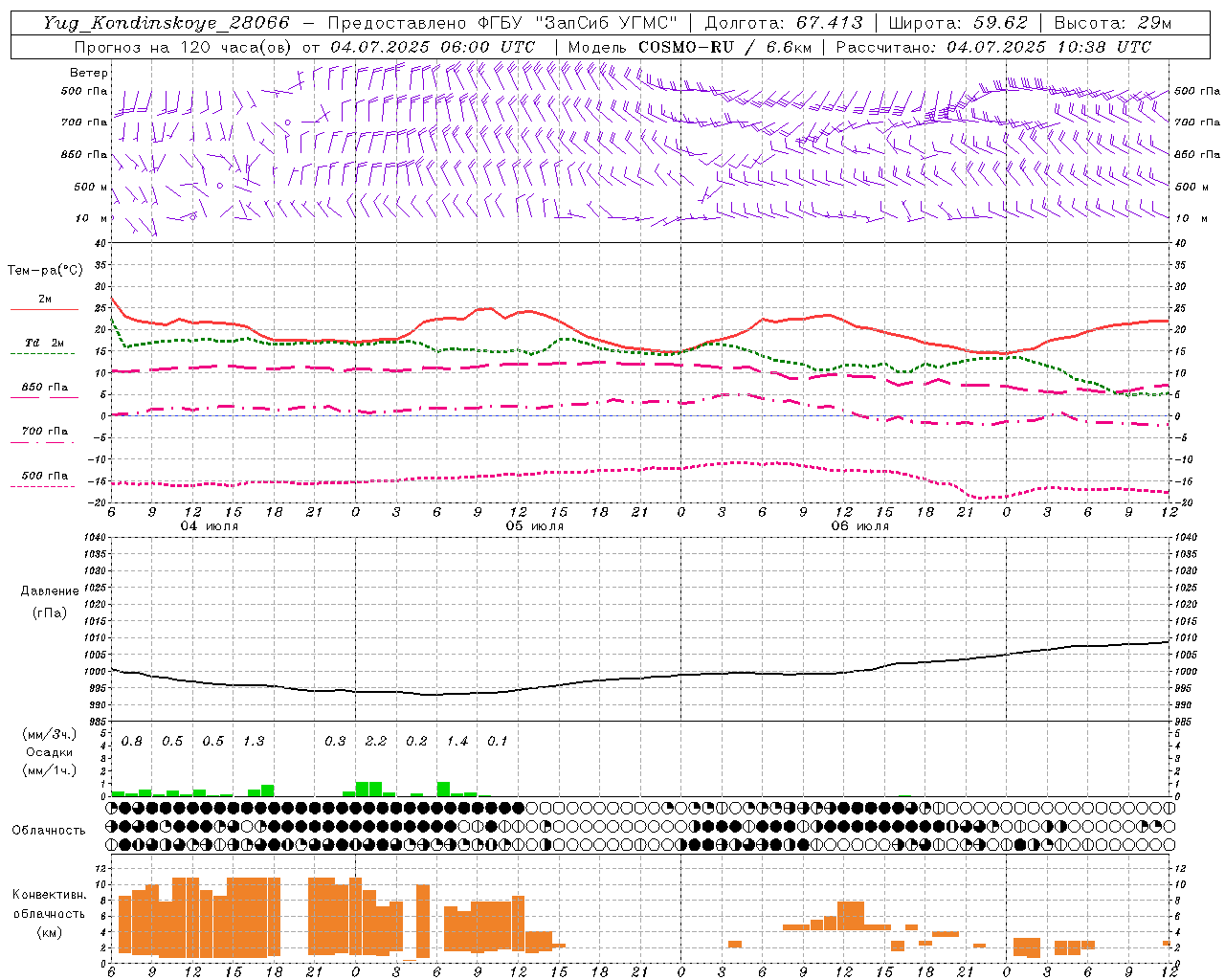
Task: Click the 04 июля date label
Action: click(x=210, y=526)
